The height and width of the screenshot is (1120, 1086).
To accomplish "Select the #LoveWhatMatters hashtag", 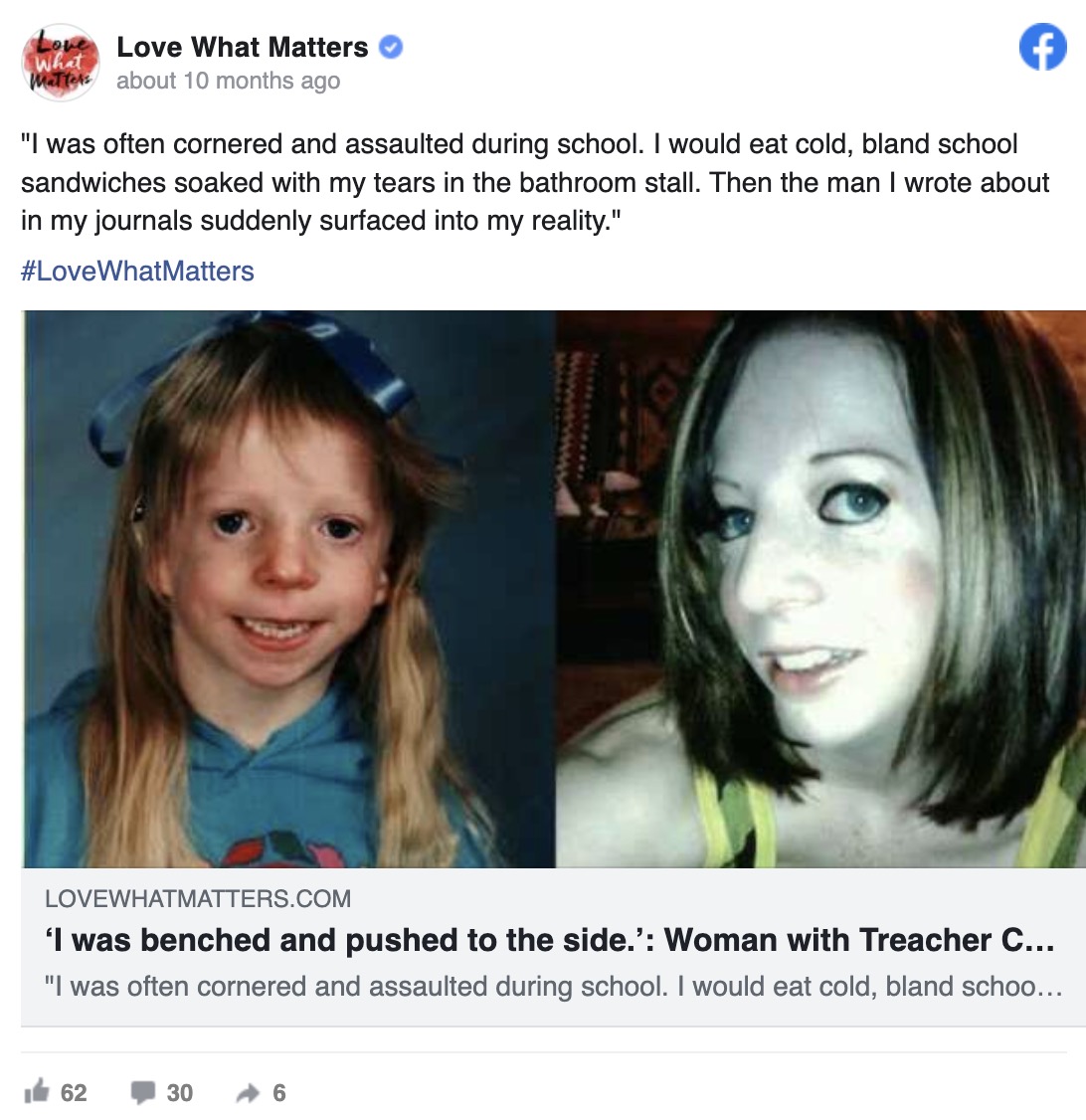I will (x=138, y=272).
